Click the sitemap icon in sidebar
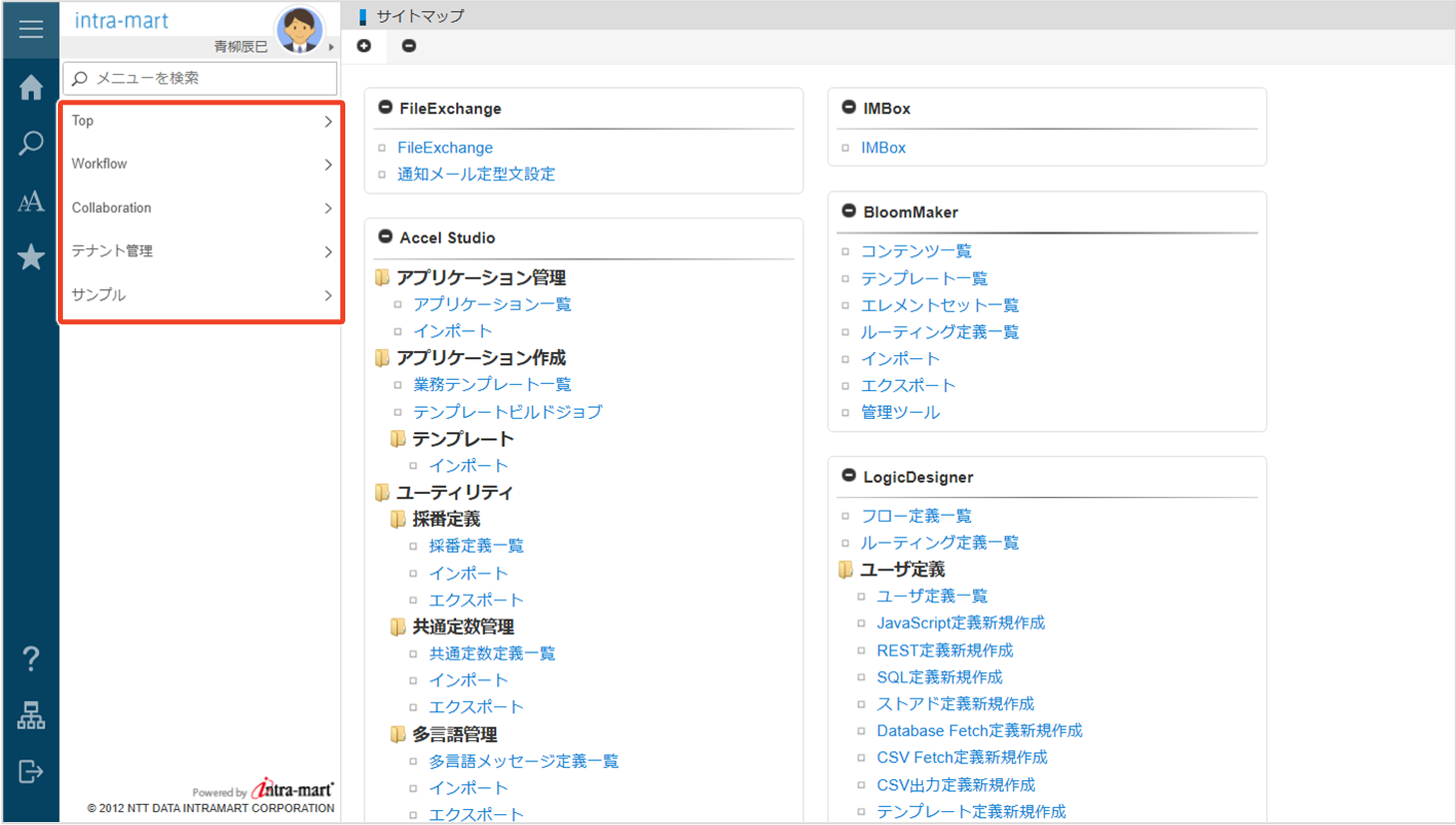Image resolution: width=1456 pixels, height=825 pixels. pos(31,715)
